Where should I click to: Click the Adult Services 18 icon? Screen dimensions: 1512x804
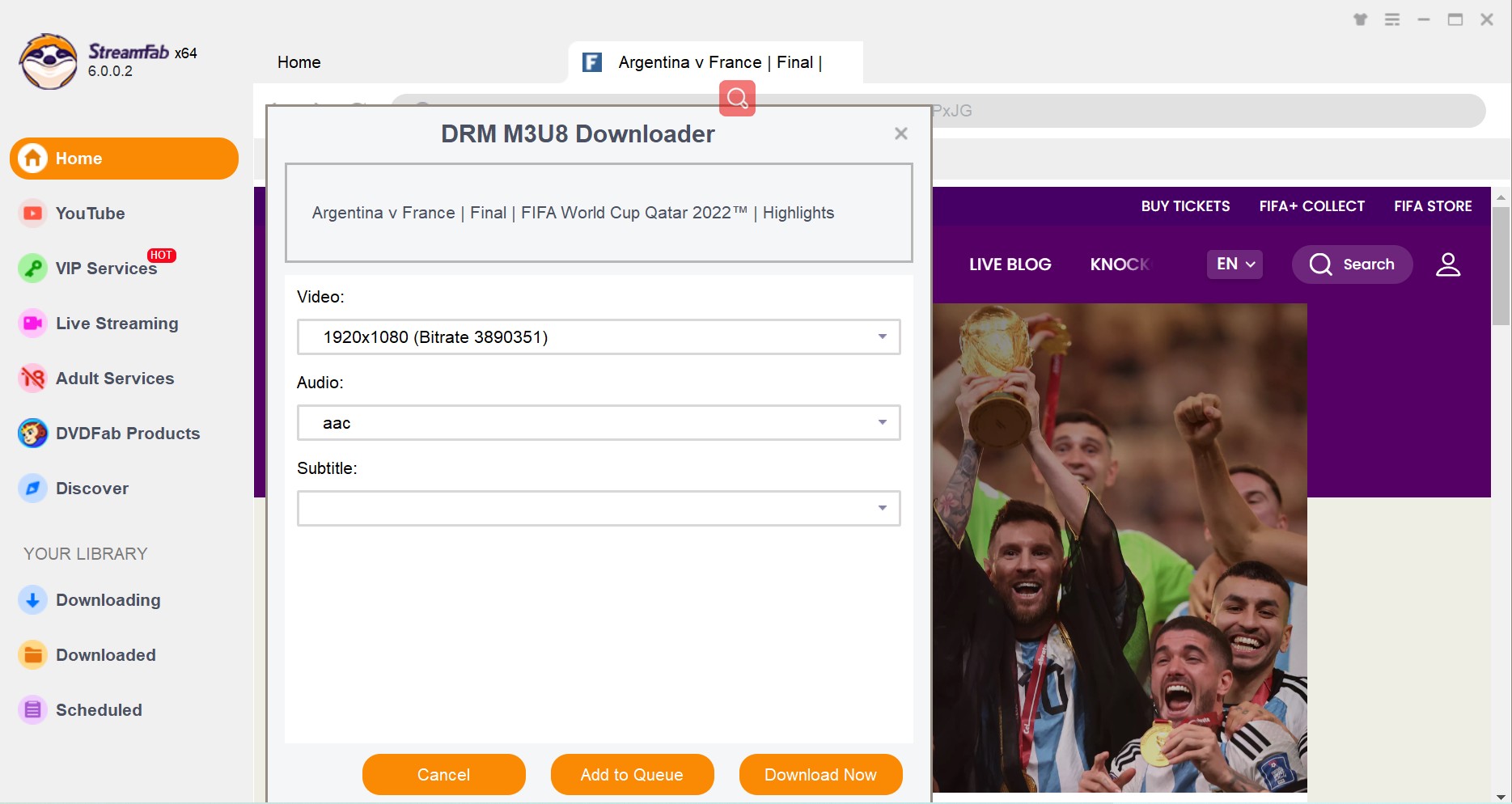[33, 379]
